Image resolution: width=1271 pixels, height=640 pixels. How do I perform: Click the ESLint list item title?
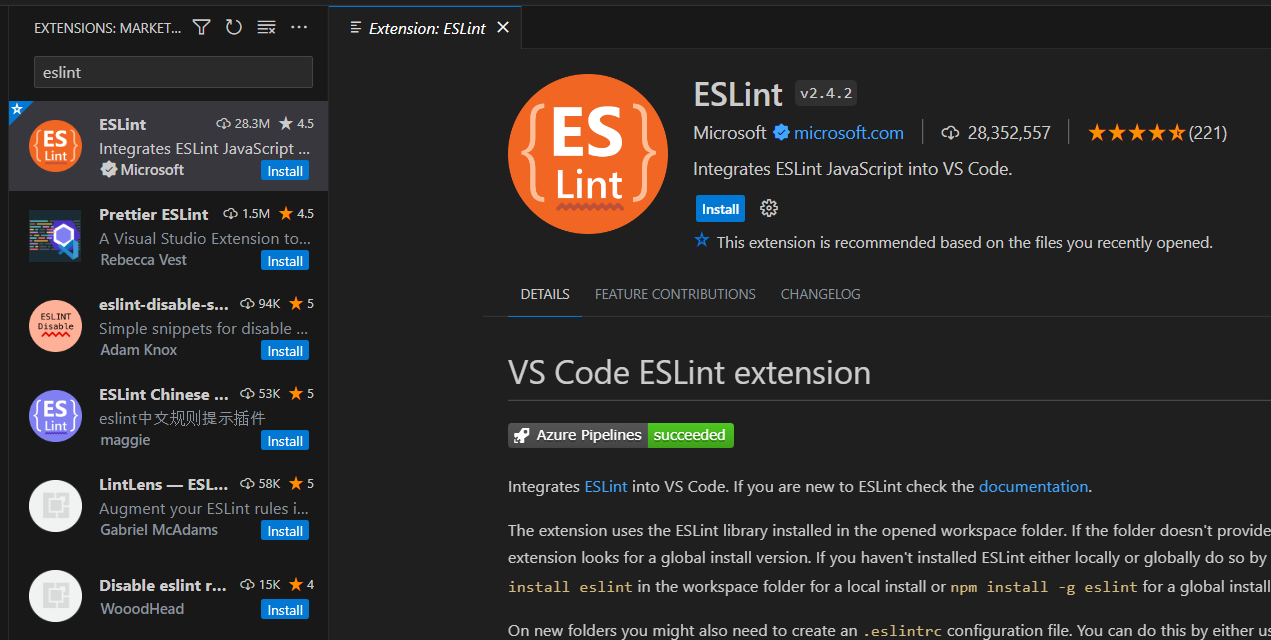(122, 124)
